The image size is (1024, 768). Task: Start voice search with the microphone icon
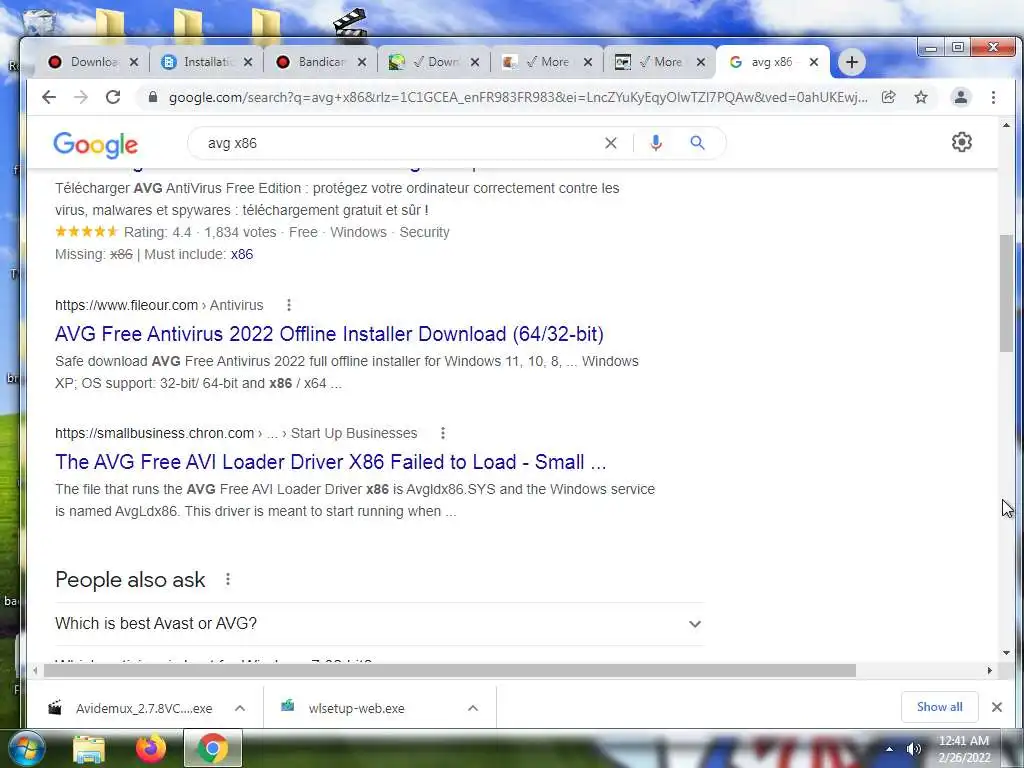(x=656, y=143)
